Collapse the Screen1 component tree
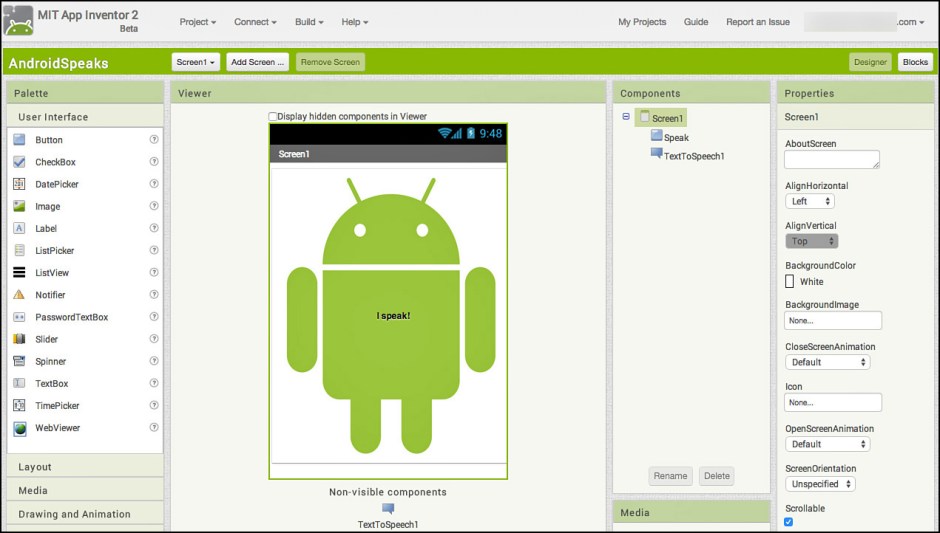 [x=626, y=117]
